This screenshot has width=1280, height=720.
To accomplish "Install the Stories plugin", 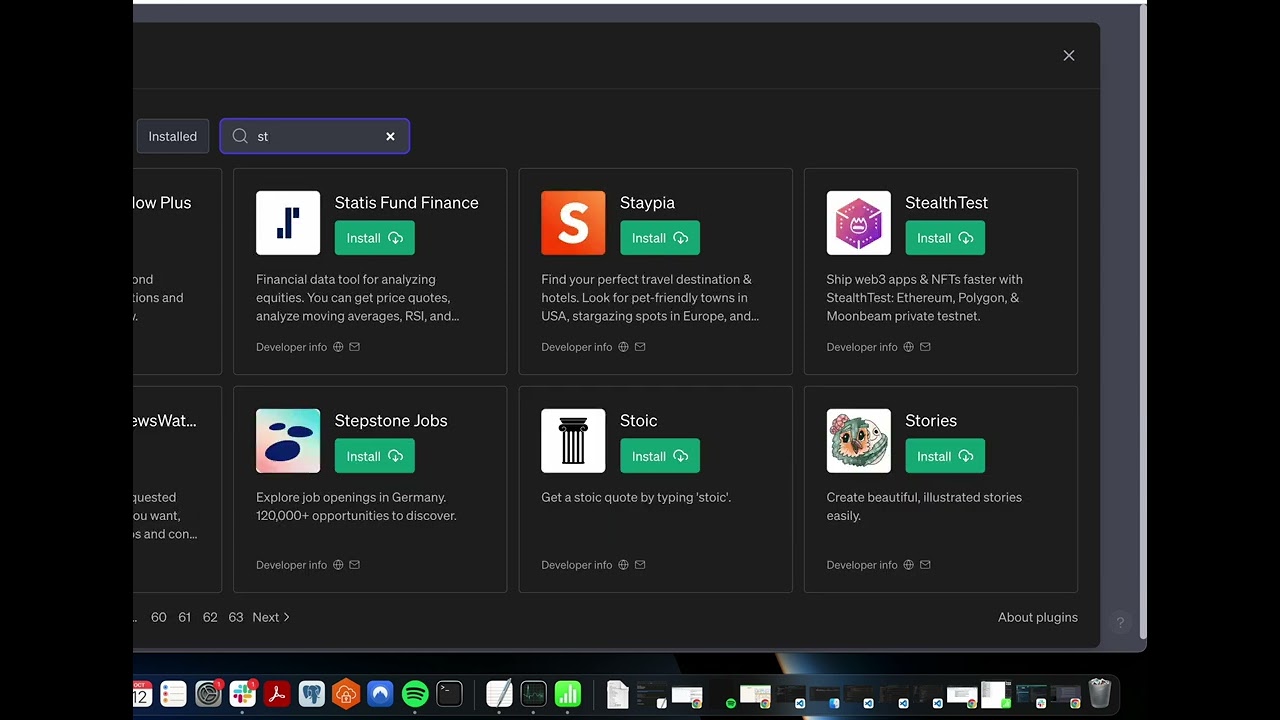I will [945, 456].
